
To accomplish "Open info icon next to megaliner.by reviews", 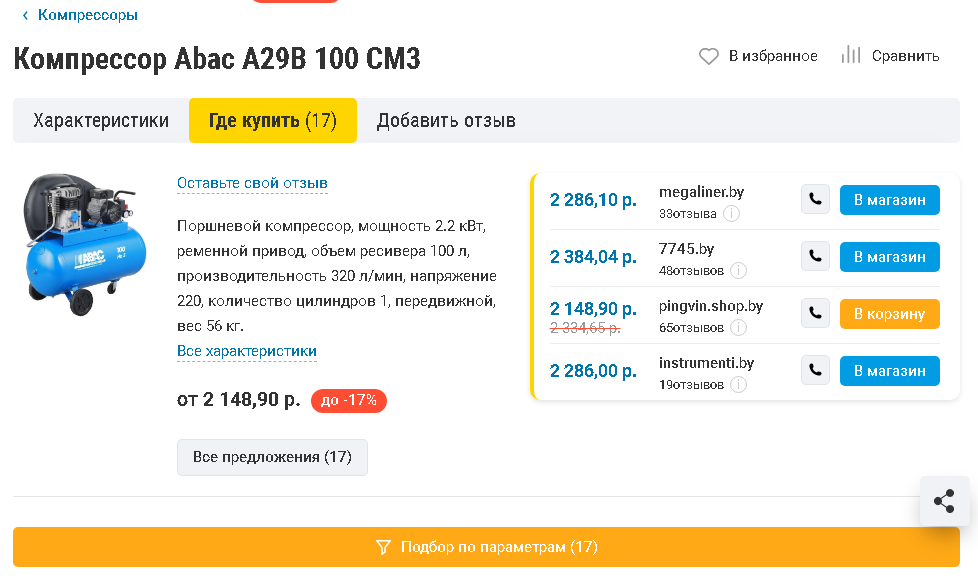I will pyautogui.click(x=732, y=214).
